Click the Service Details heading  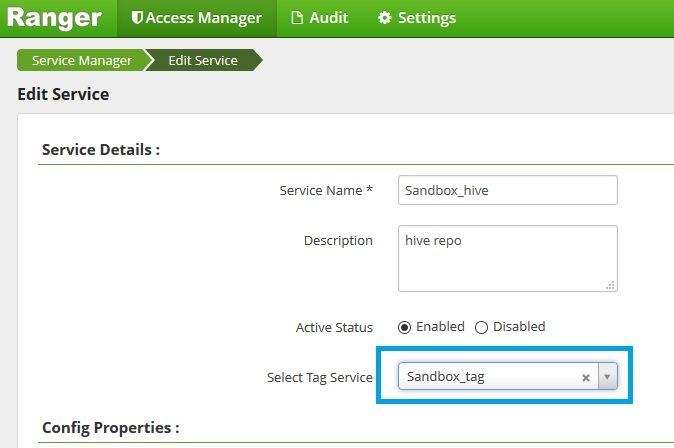pyautogui.click(x=101, y=150)
